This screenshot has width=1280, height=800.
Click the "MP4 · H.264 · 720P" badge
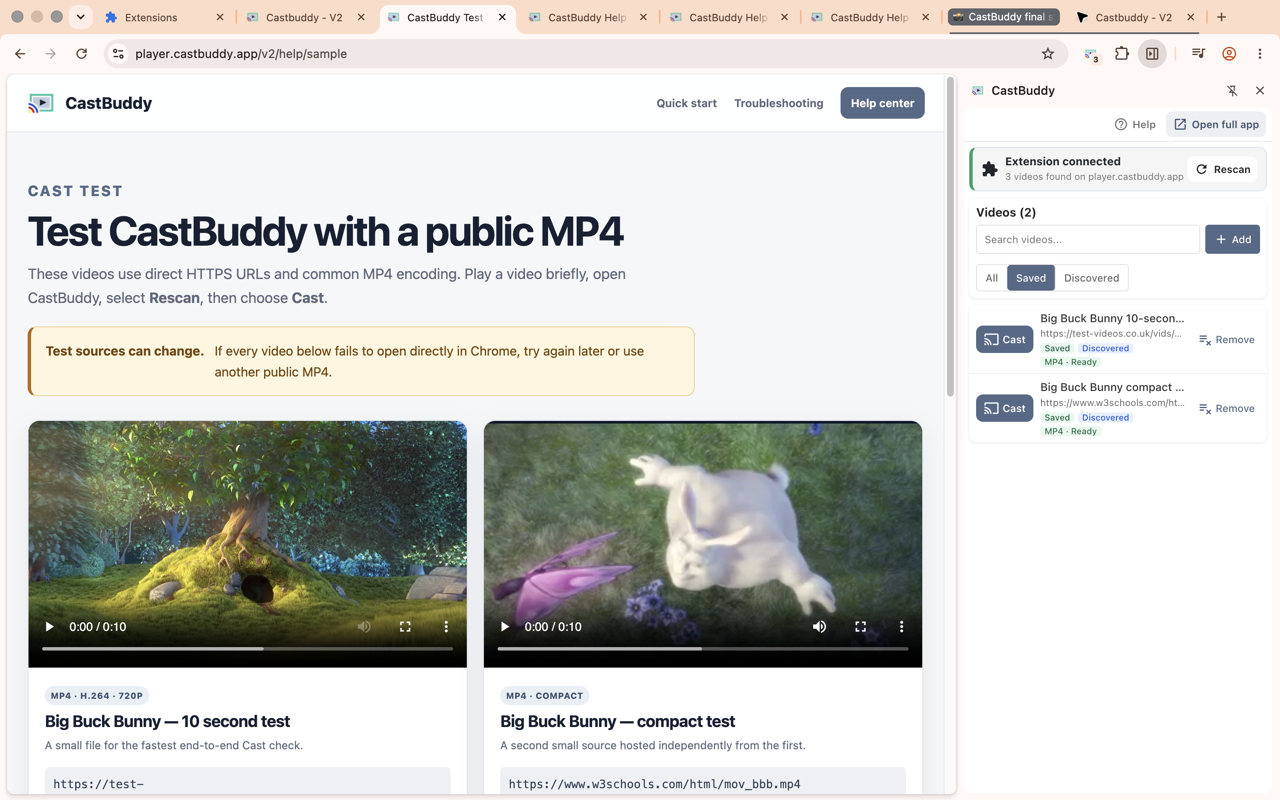click(x=97, y=696)
